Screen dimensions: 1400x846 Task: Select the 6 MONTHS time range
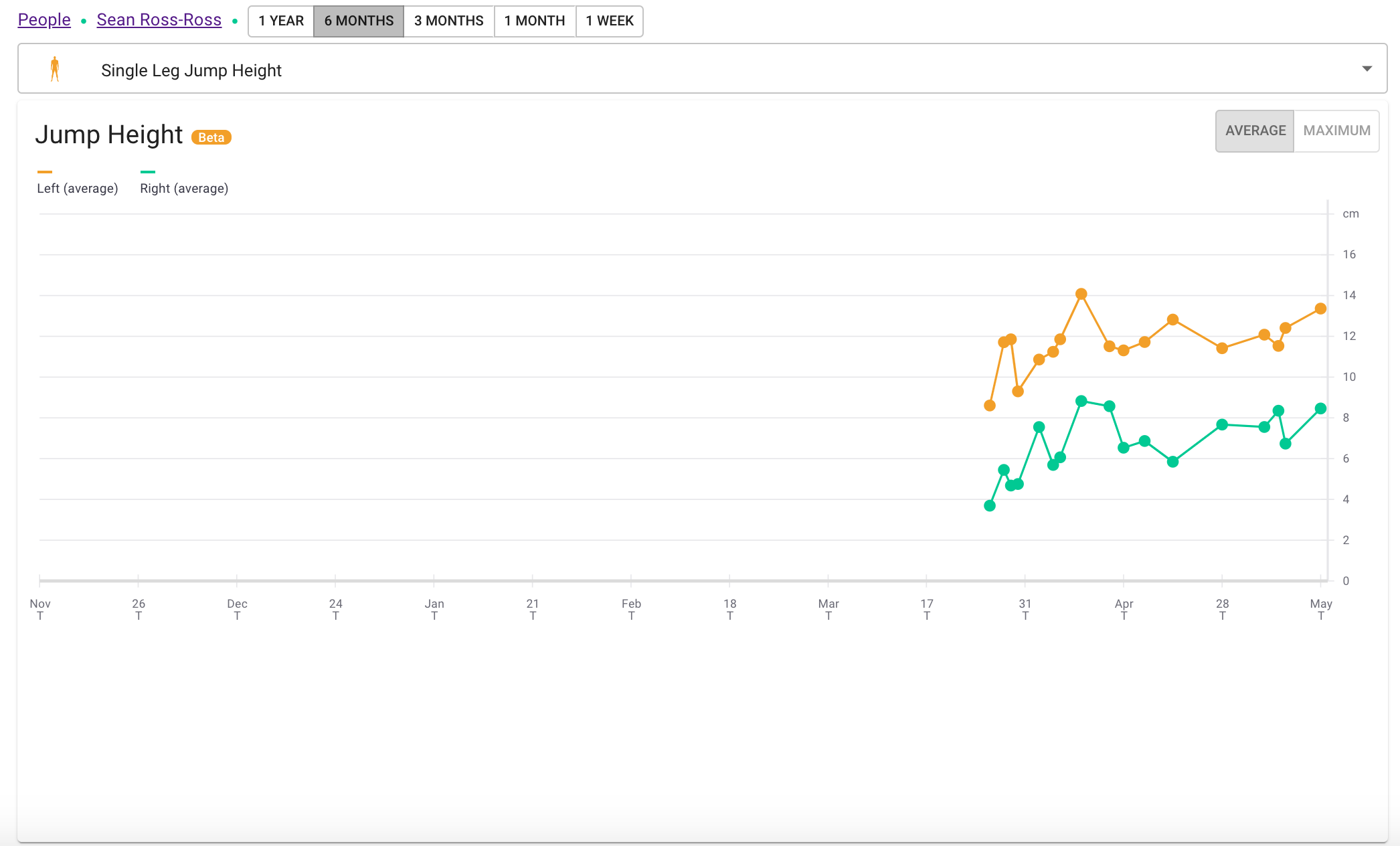tap(359, 21)
